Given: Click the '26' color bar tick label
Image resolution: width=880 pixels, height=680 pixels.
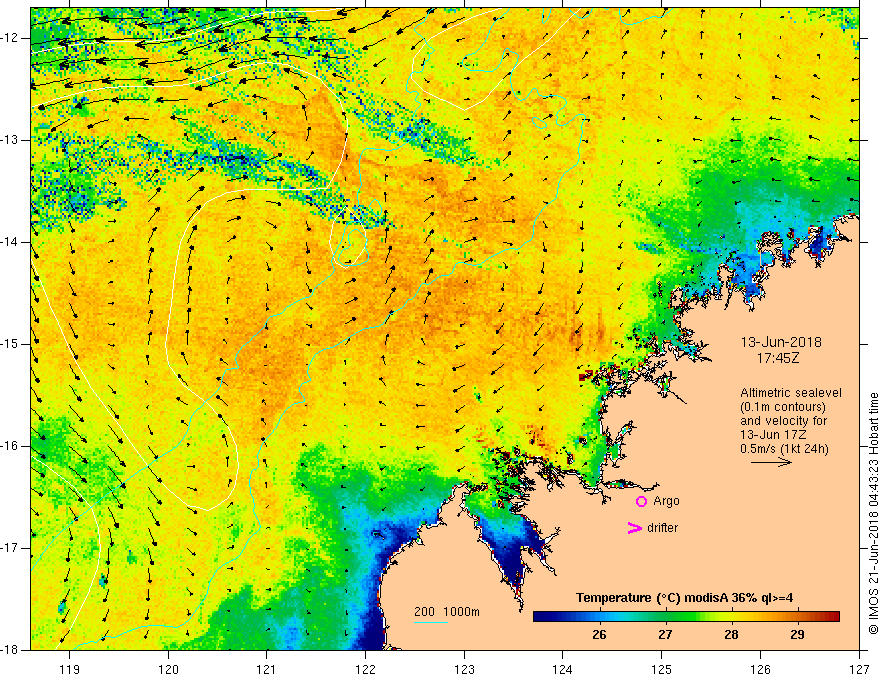Looking at the screenshot, I should 599,635.
